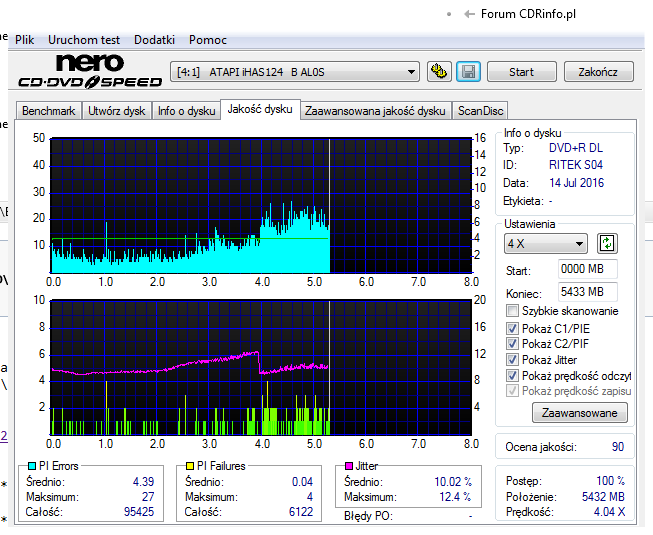Click the PI Errors average value 4.39
This screenshot has height=535, width=653.
pyautogui.click(x=143, y=482)
